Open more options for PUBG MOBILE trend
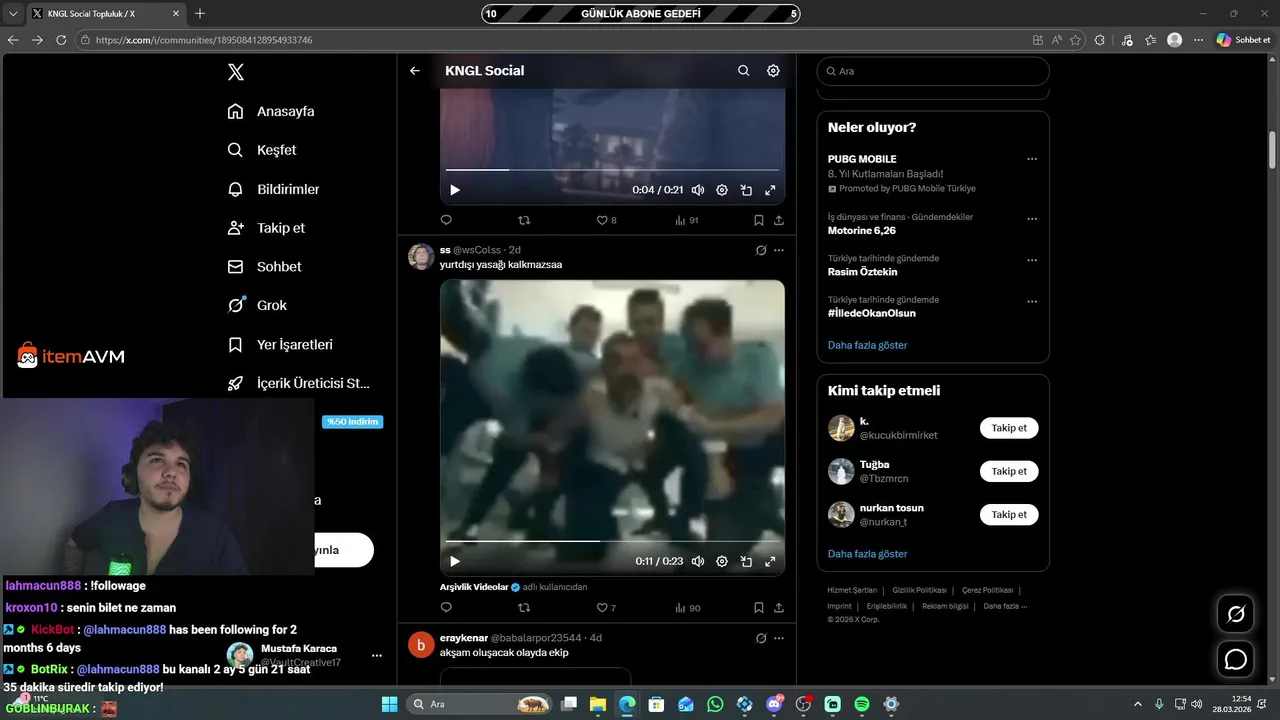Image resolution: width=1280 pixels, height=720 pixels. 1032,159
